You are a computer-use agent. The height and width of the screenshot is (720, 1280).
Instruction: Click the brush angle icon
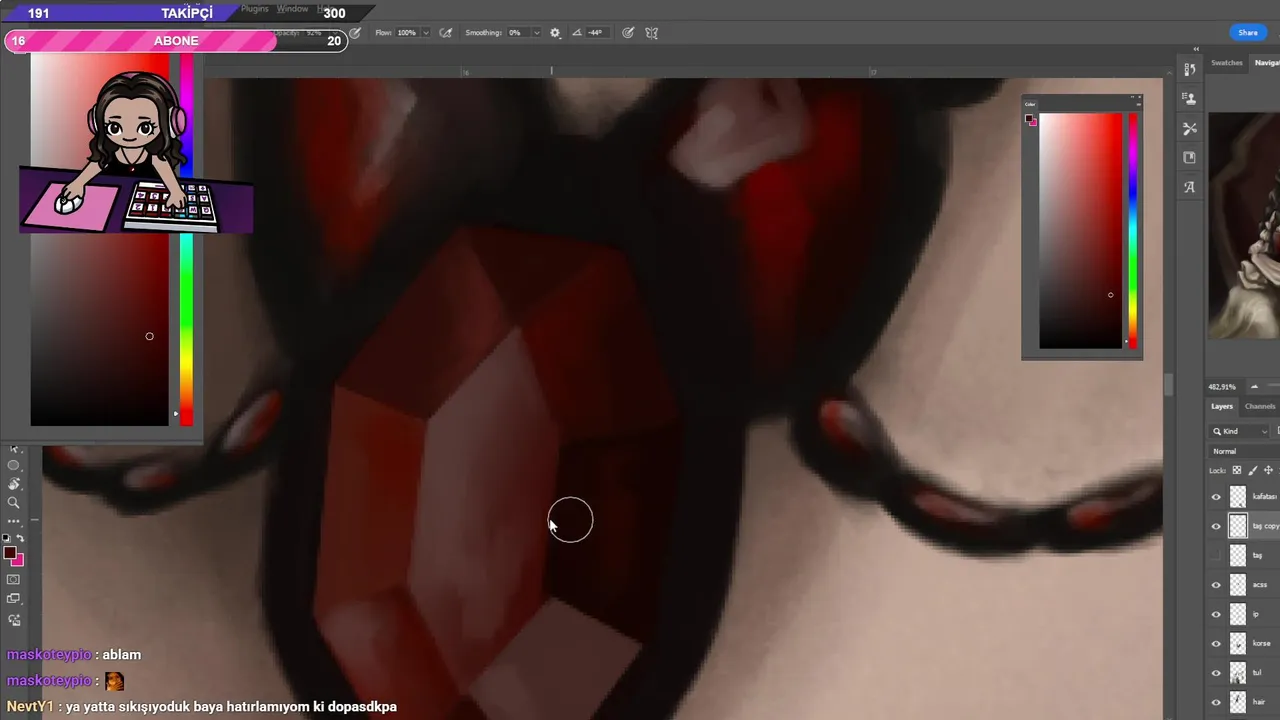[577, 33]
